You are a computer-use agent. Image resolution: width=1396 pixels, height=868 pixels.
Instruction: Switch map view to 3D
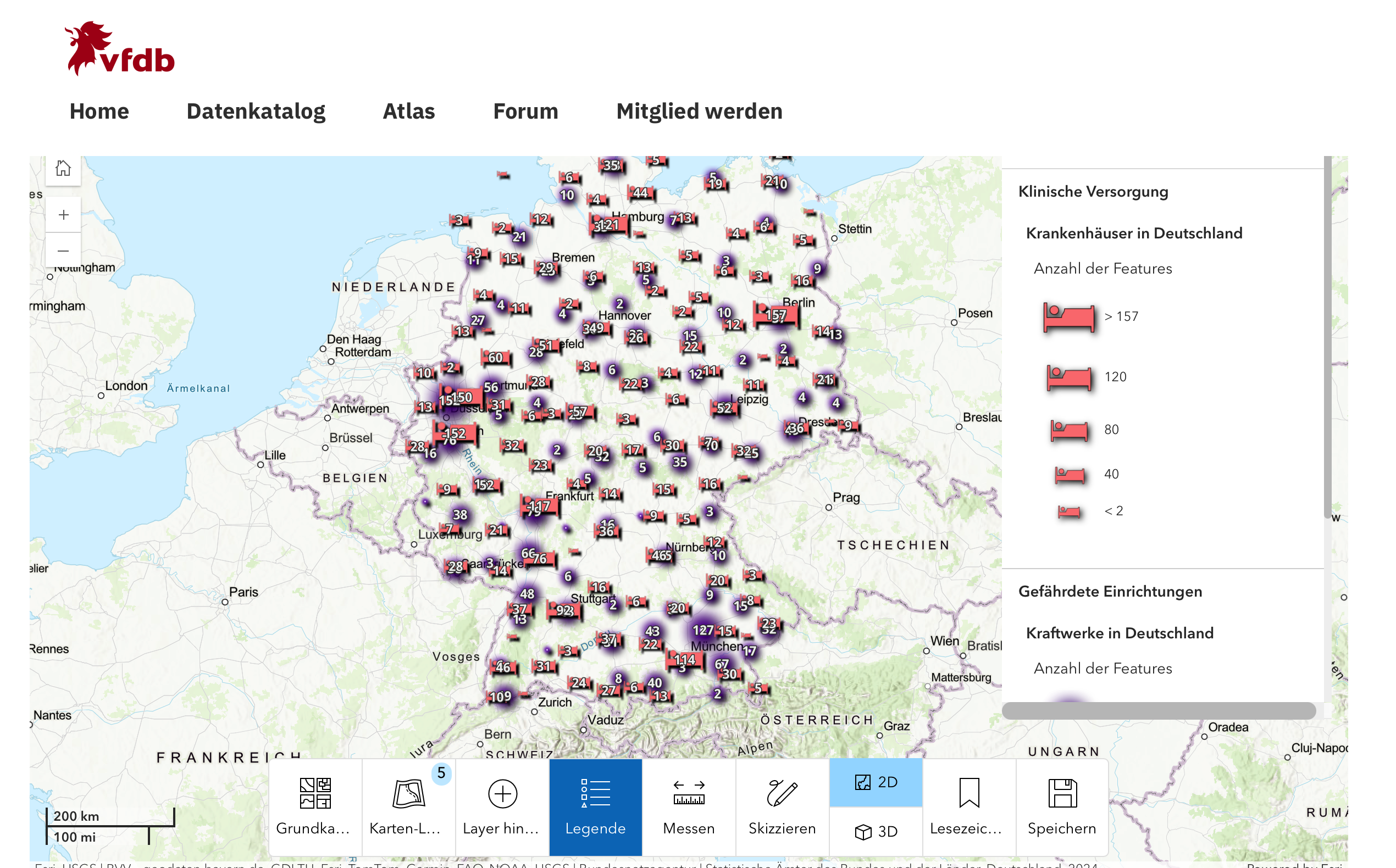tap(876, 831)
